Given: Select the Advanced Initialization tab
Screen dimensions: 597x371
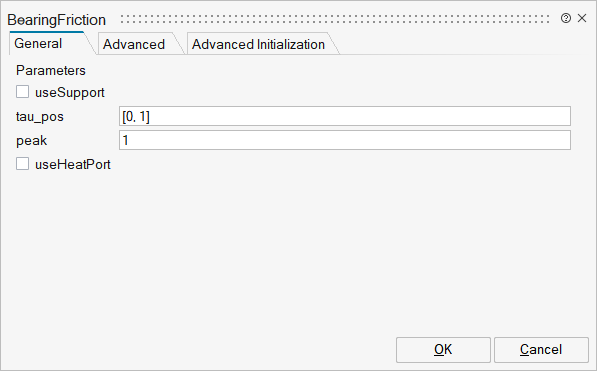Looking at the screenshot, I should [x=258, y=44].
